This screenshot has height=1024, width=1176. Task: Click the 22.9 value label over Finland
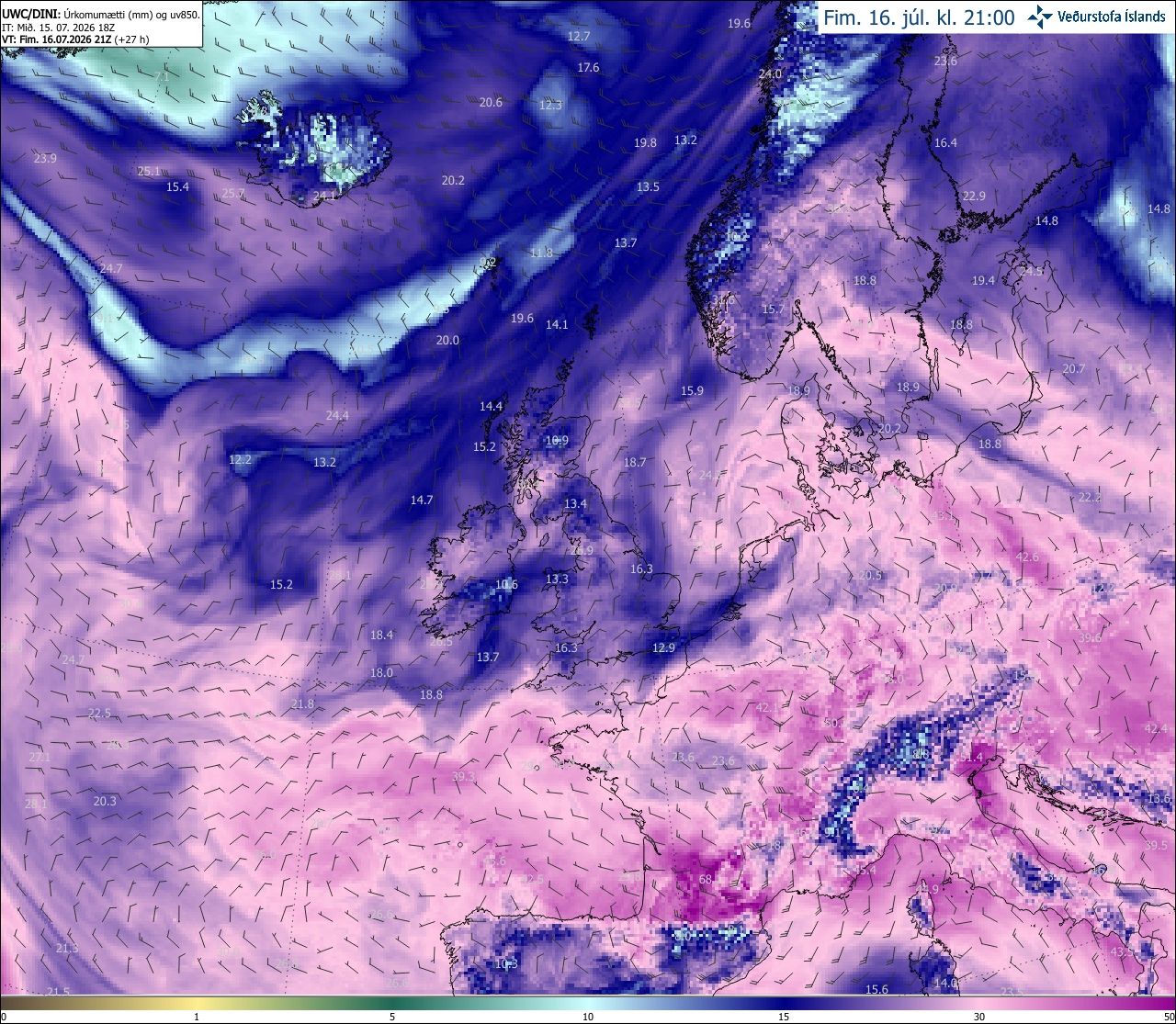[974, 196]
